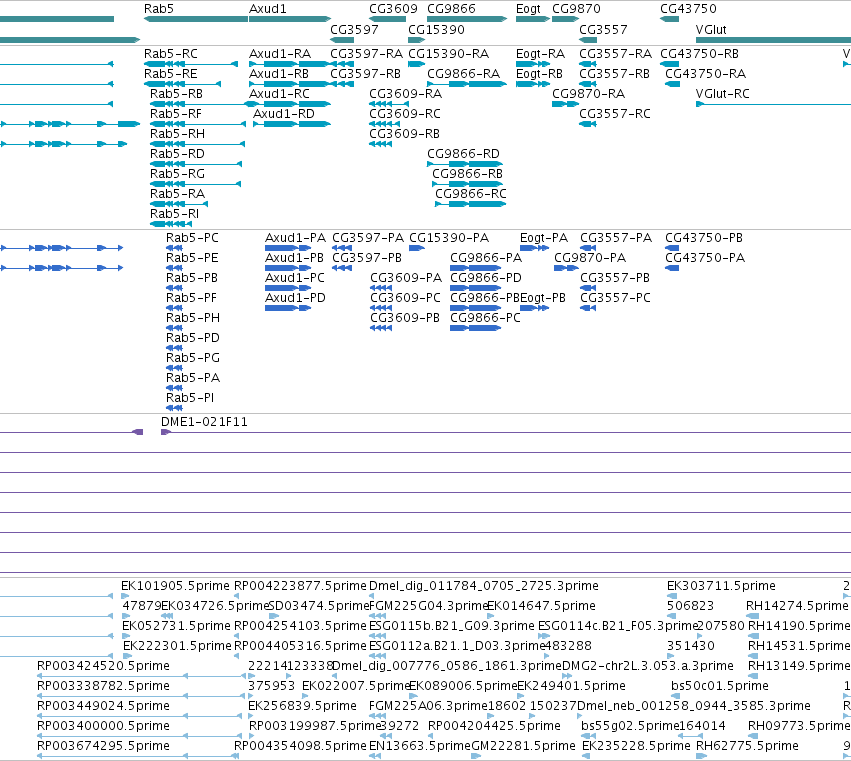Click the Eogt gene label
This screenshot has height=761, width=851.
coord(528,9)
